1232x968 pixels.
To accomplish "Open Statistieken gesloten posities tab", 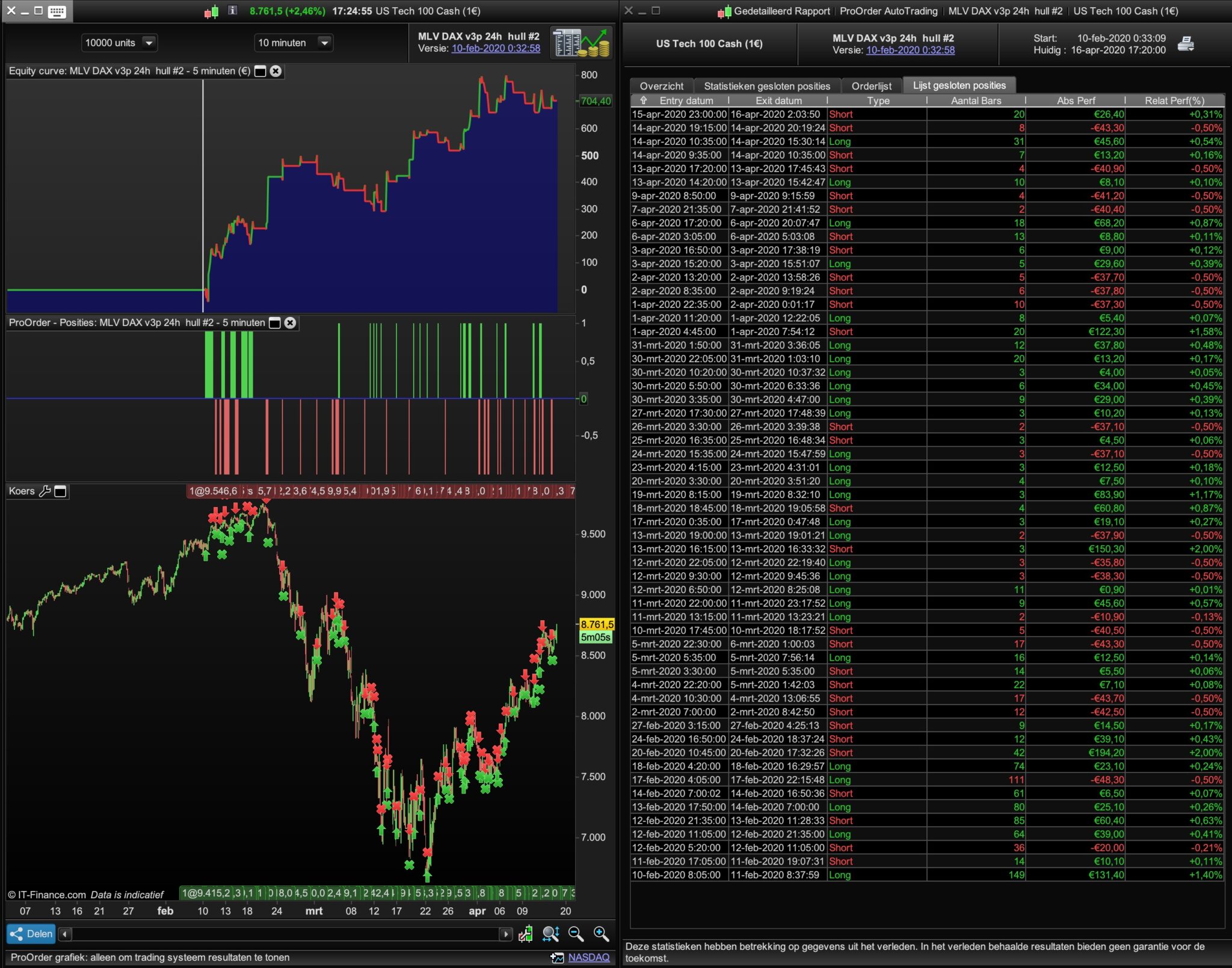I will pyautogui.click(x=766, y=86).
